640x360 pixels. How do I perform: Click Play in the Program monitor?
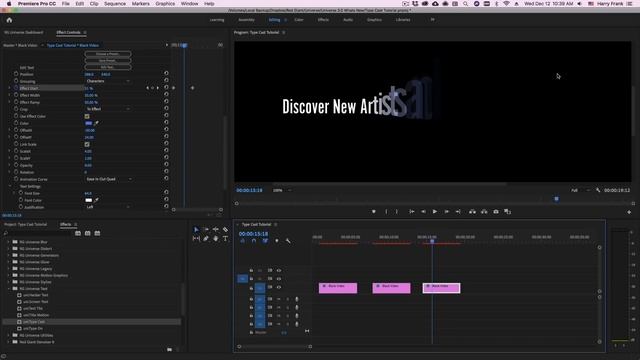pyautogui.click(x=435, y=211)
